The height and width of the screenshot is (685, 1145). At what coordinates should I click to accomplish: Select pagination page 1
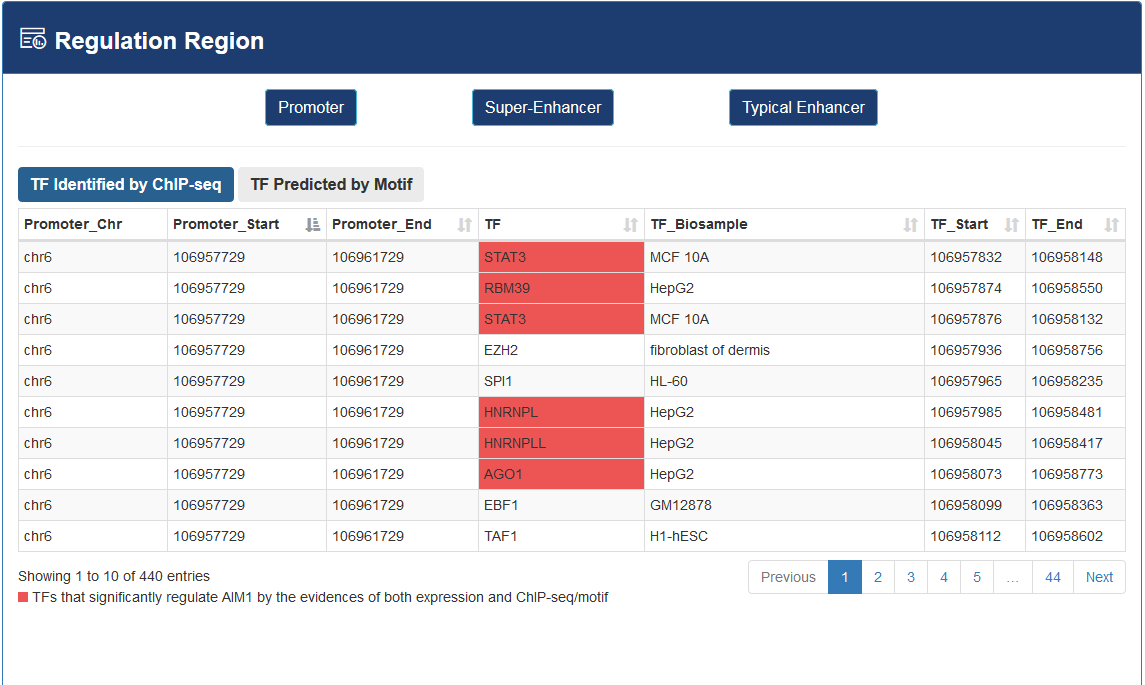pos(845,577)
